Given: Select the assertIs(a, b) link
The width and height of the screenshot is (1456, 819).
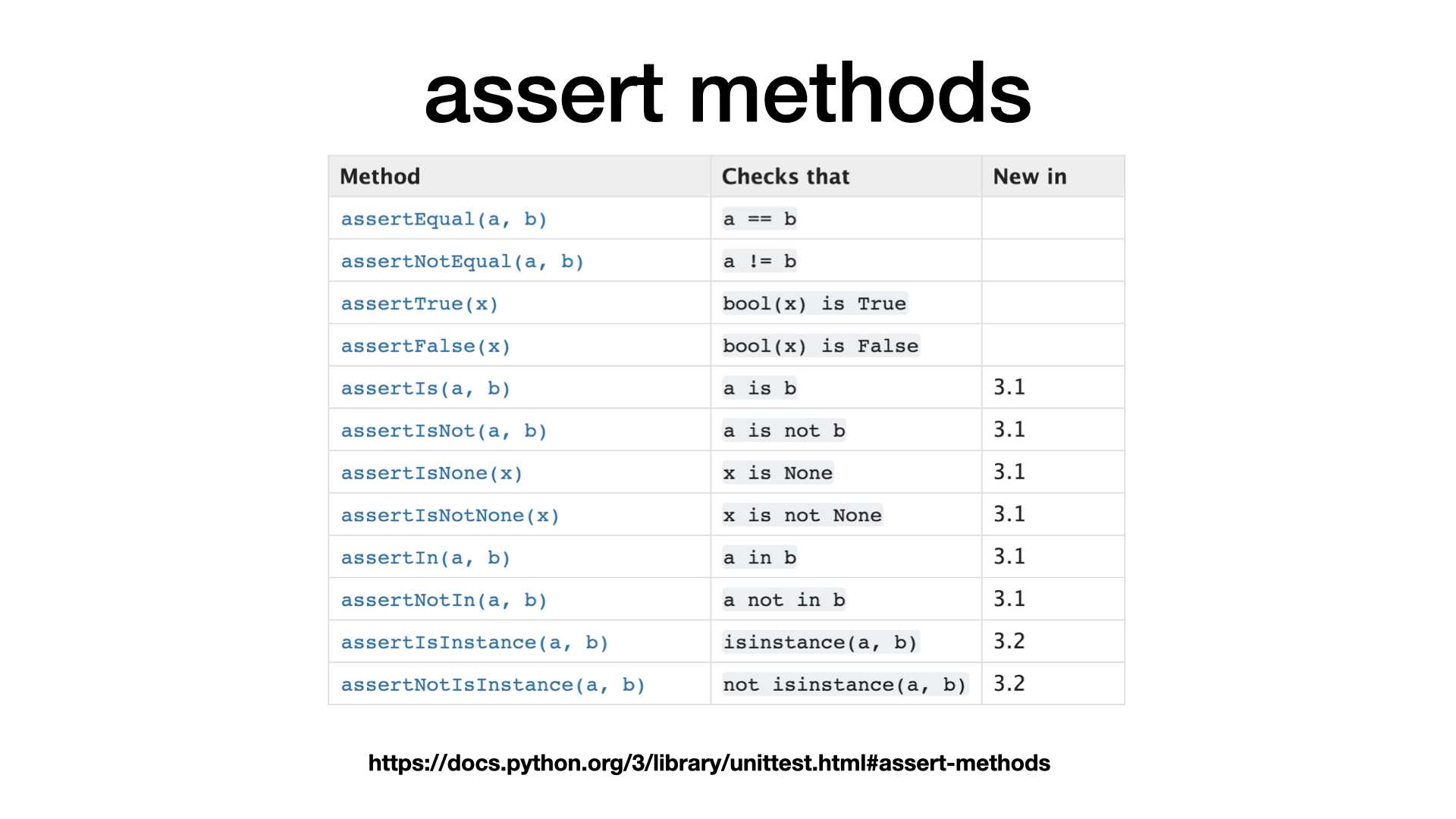Looking at the screenshot, I should pyautogui.click(x=425, y=389).
